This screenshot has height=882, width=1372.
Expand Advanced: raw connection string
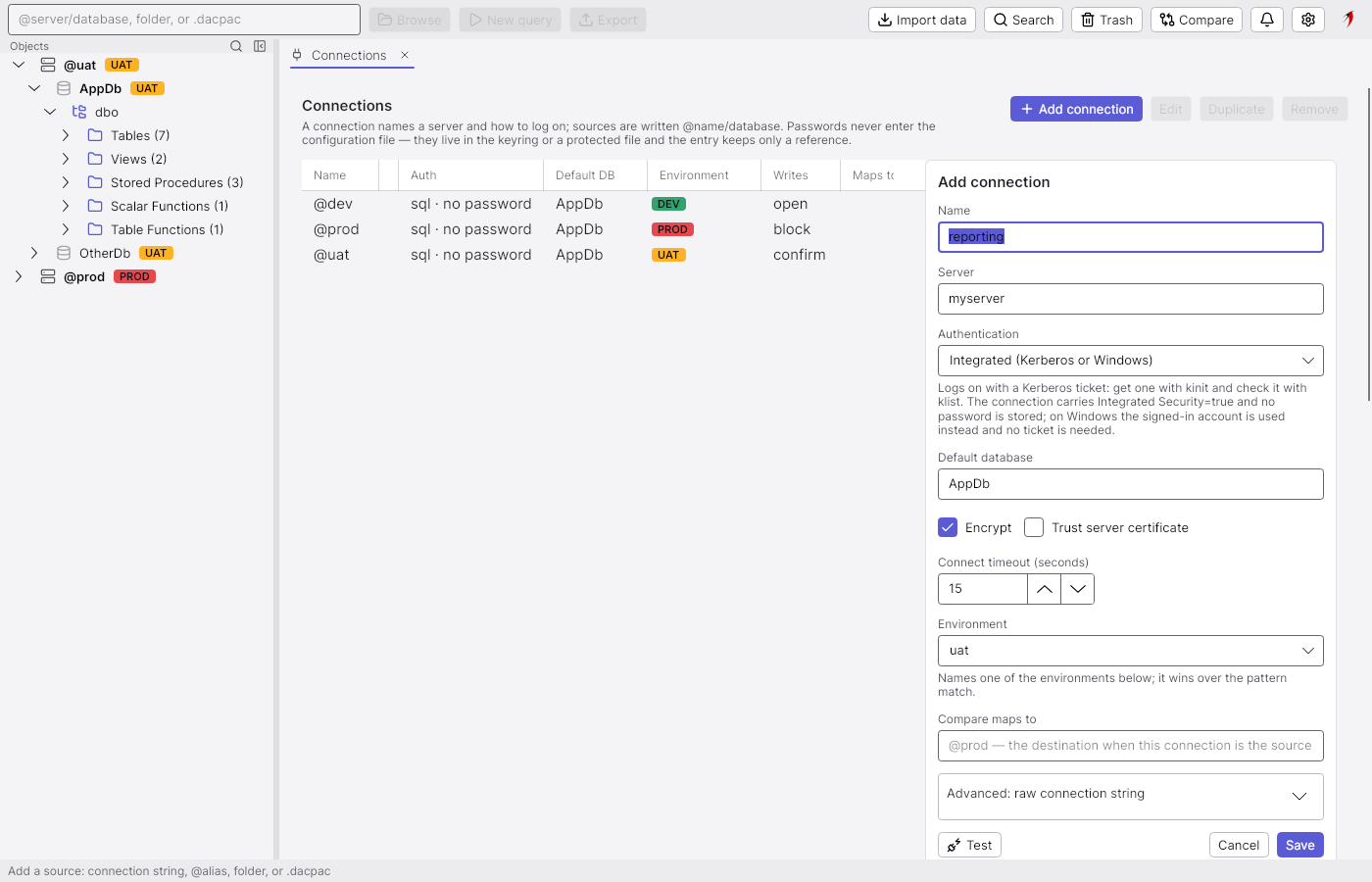pos(1131,795)
